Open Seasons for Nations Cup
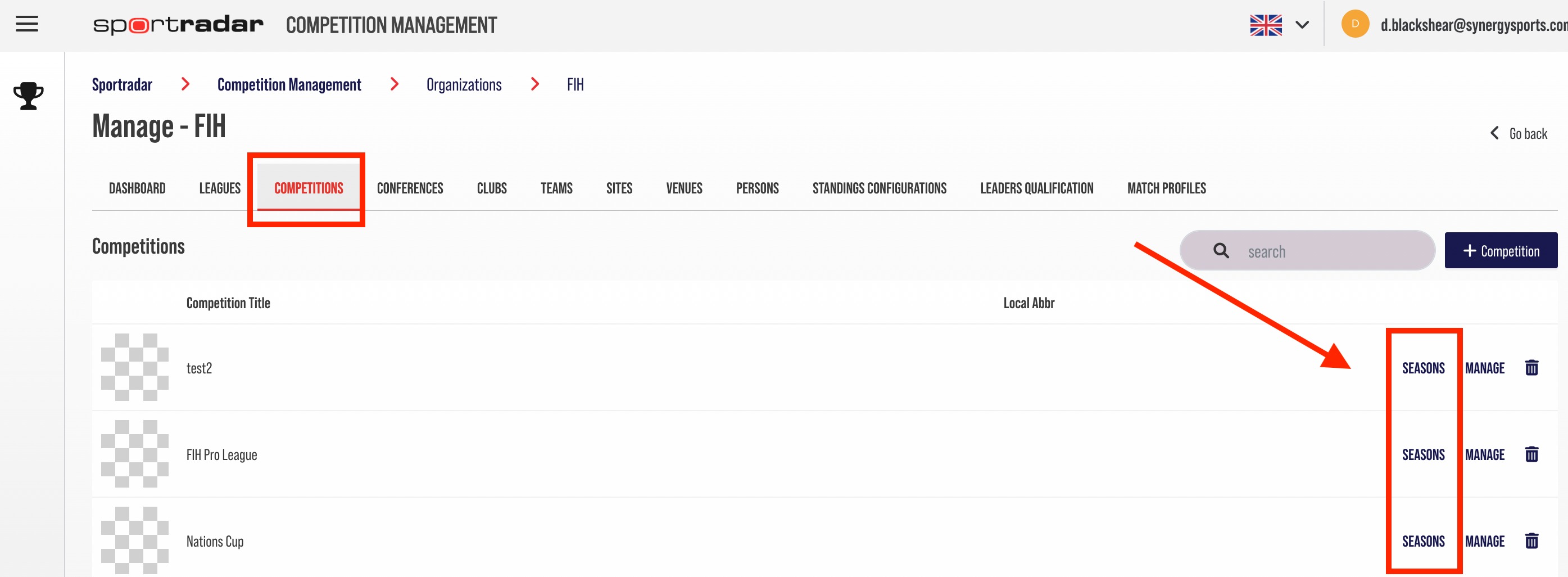Screen dimensions: 1568x577 [x=1423, y=541]
